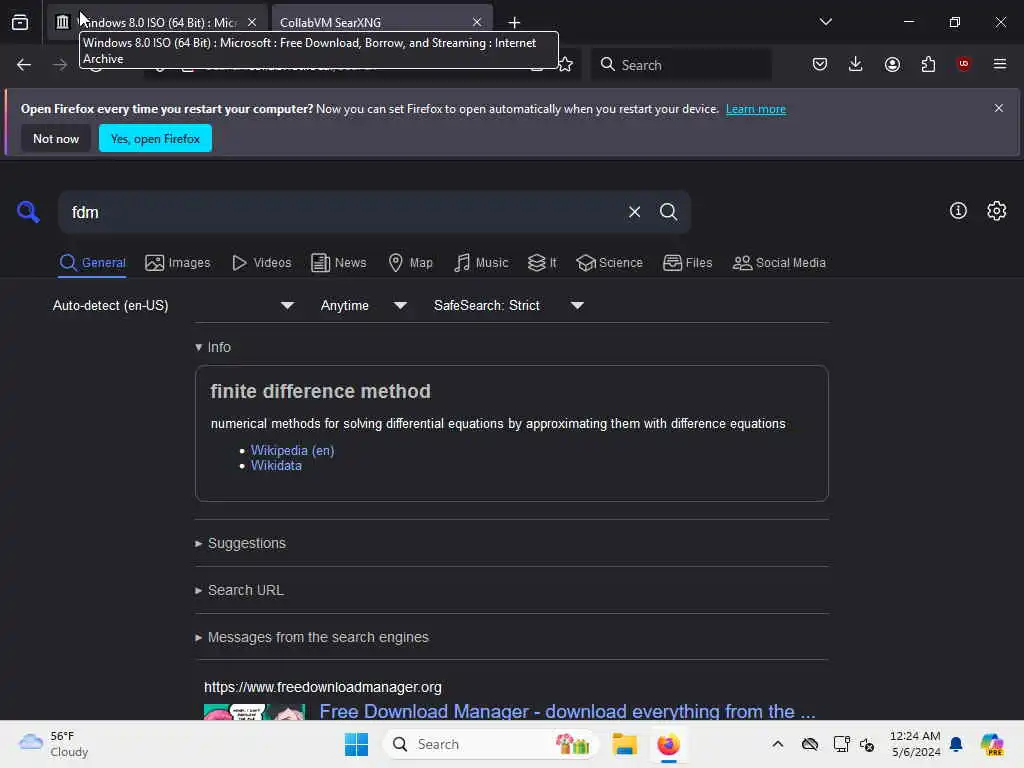Screen dimensions: 1024x768
Task: Open File Explorer from the taskbar
Action: click(624, 744)
